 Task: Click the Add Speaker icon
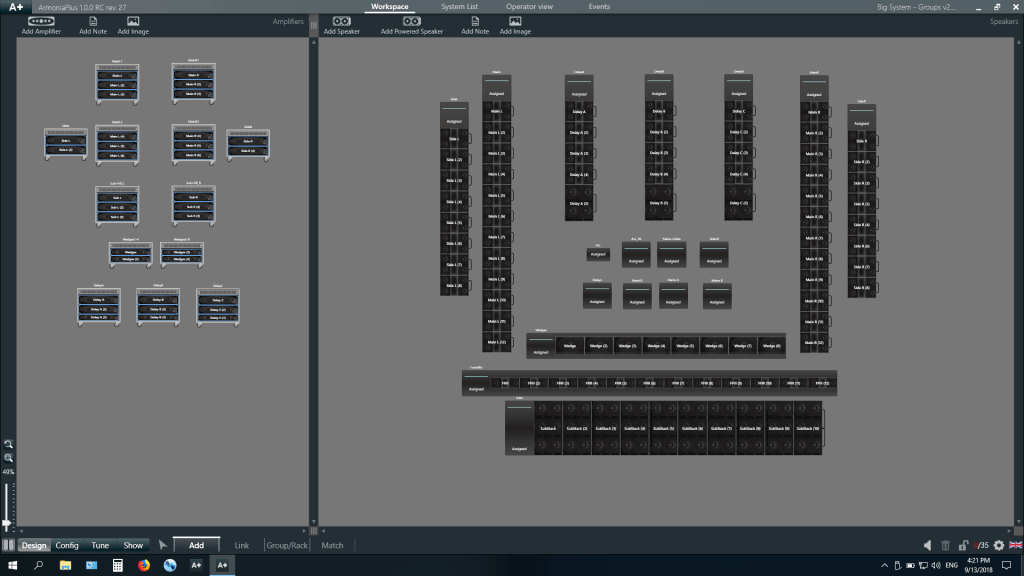[x=341, y=21]
